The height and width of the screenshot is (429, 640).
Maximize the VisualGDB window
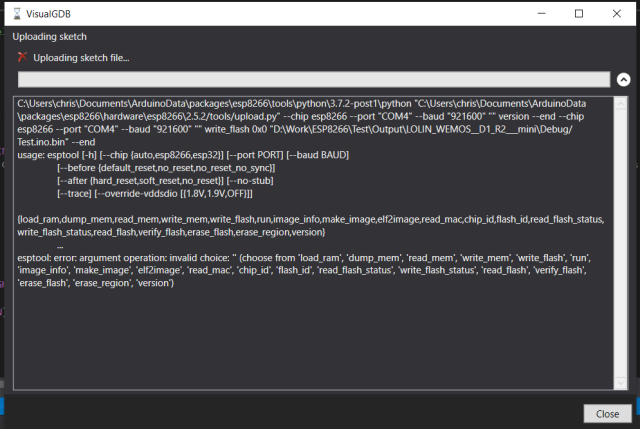[579, 13]
